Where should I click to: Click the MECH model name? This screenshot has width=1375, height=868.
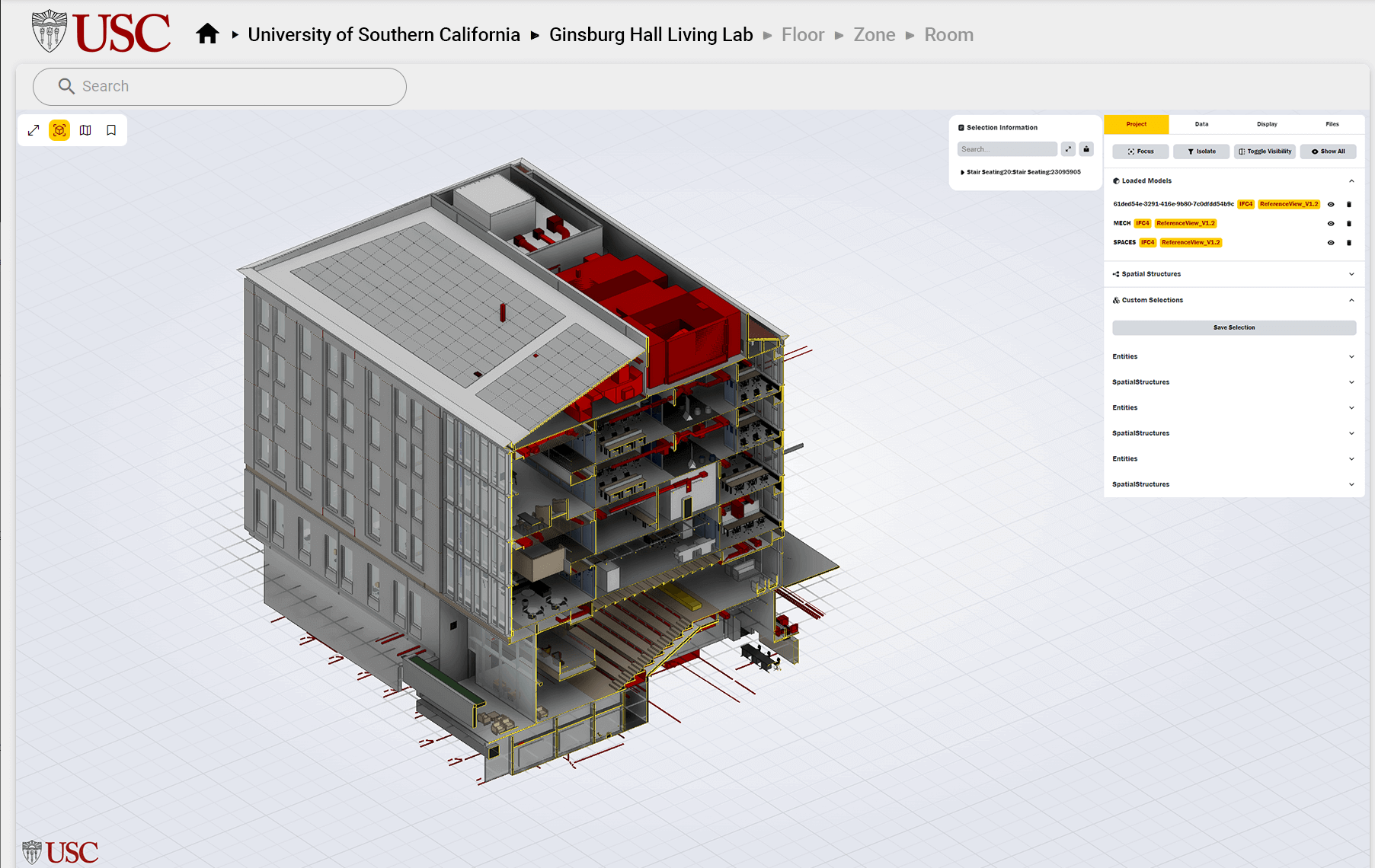tap(1121, 223)
